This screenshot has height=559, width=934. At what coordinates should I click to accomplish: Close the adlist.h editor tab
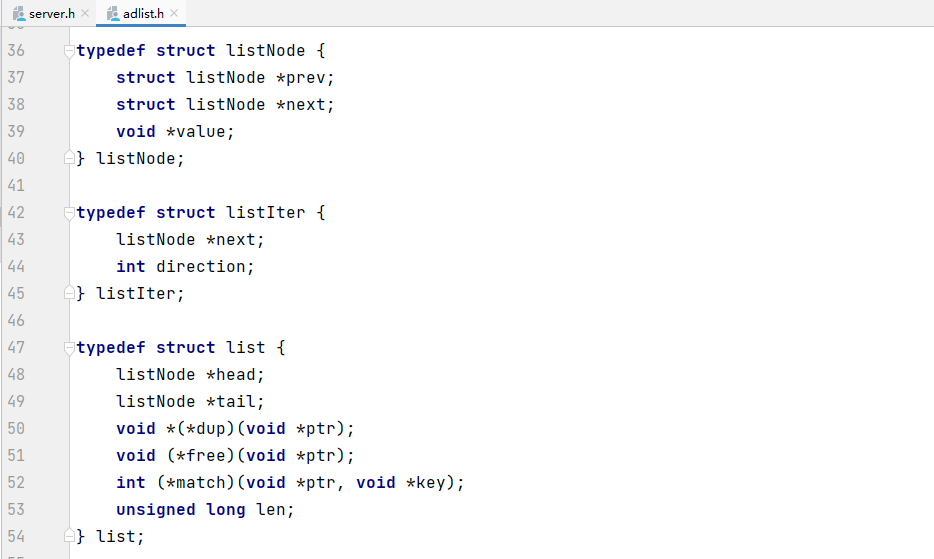[x=175, y=13]
